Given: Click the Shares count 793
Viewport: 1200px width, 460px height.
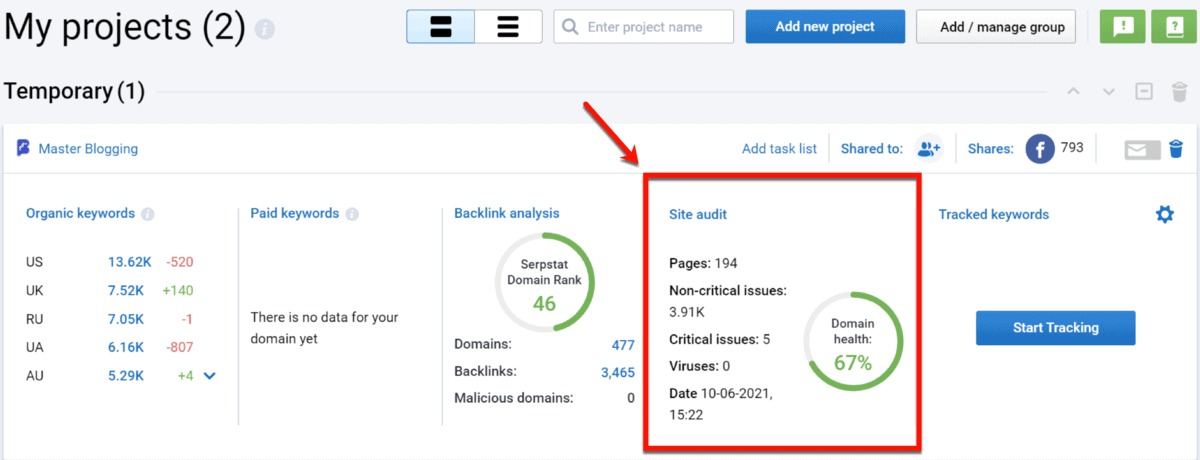Looking at the screenshot, I should click(x=1072, y=147).
